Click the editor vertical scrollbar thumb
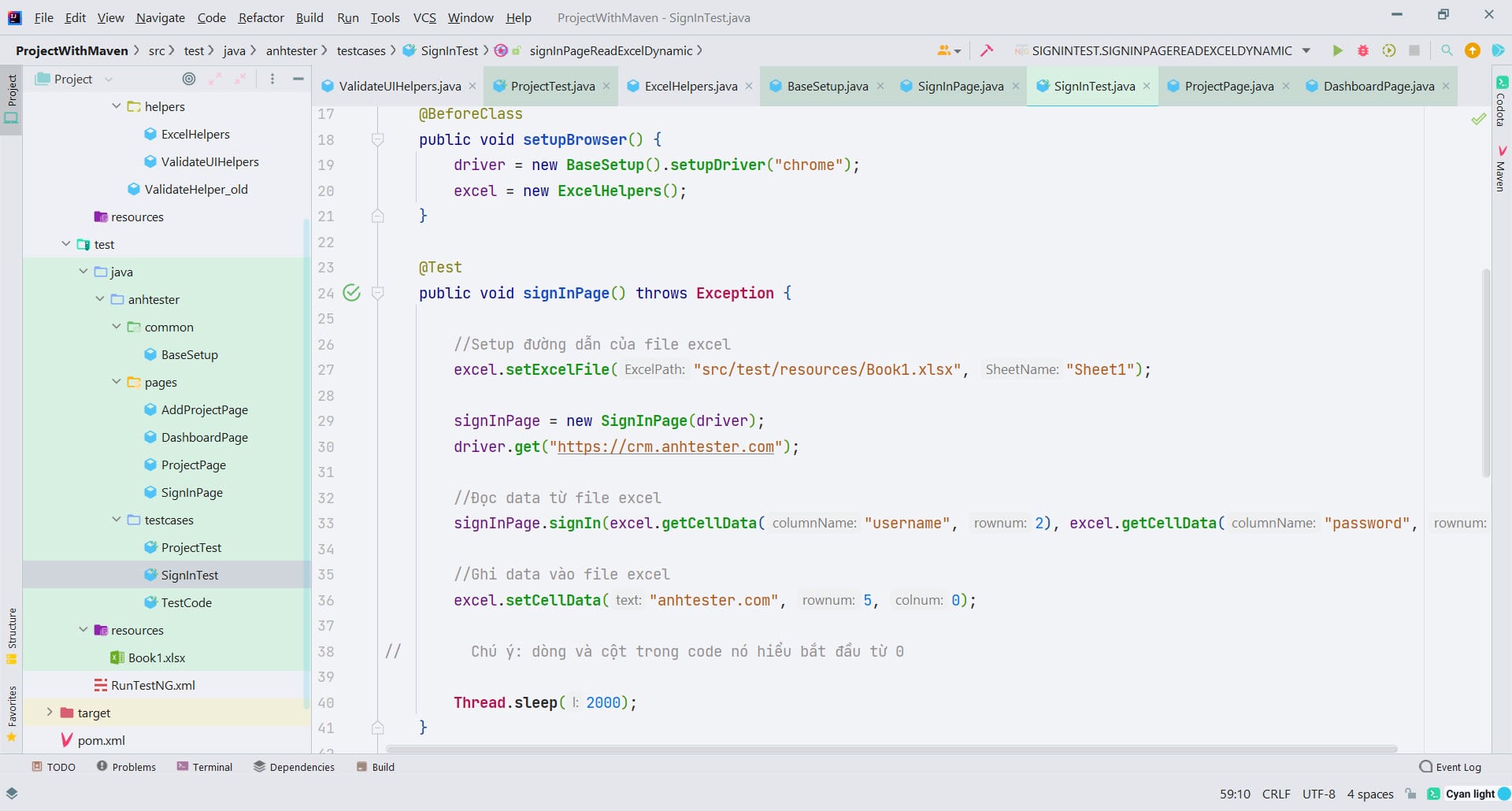The height and width of the screenshot is (811, 1512). (x=1486, y=372)
